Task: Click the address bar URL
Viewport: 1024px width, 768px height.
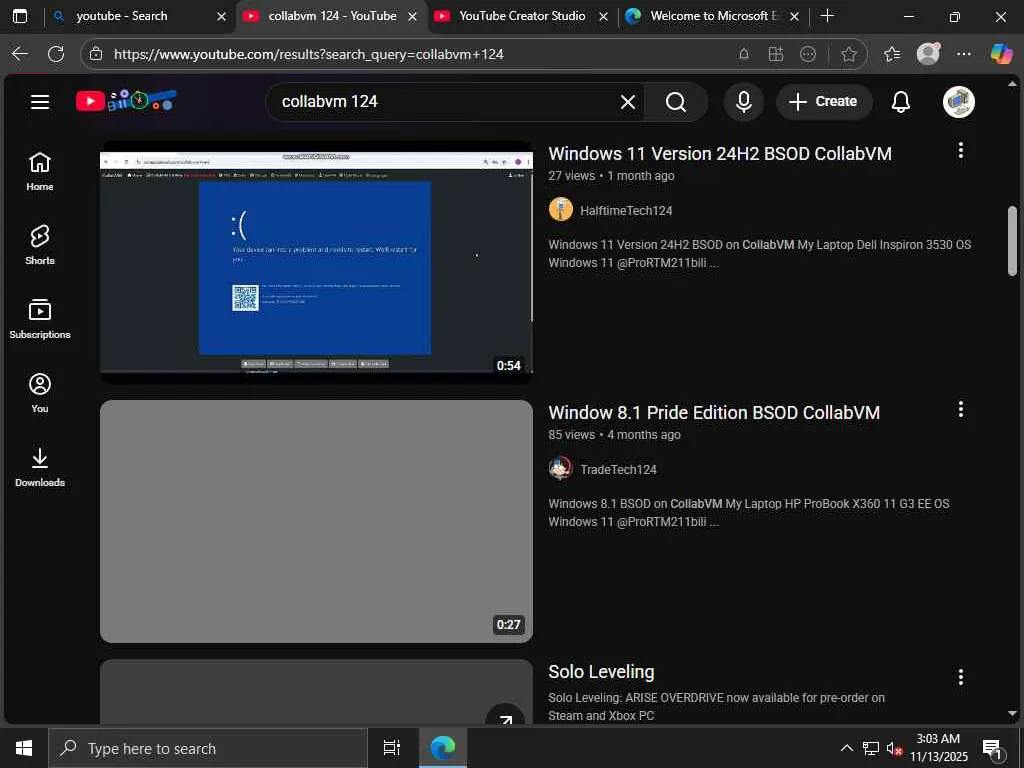Action: coord(308,54)
